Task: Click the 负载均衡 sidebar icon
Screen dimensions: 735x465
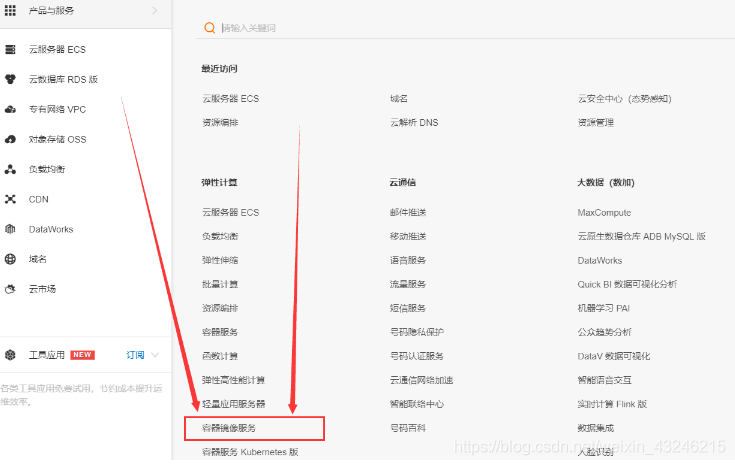Action: pos(10,169)
